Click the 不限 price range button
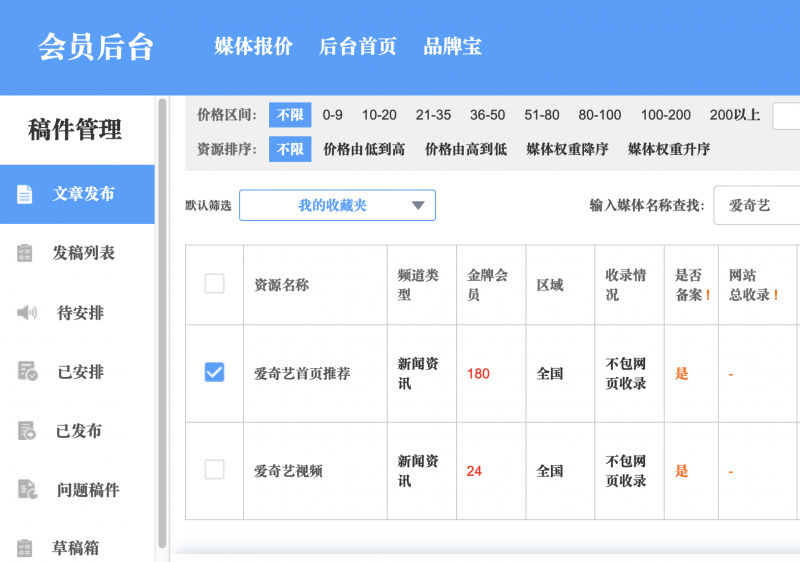 click(x=290, y=115)
